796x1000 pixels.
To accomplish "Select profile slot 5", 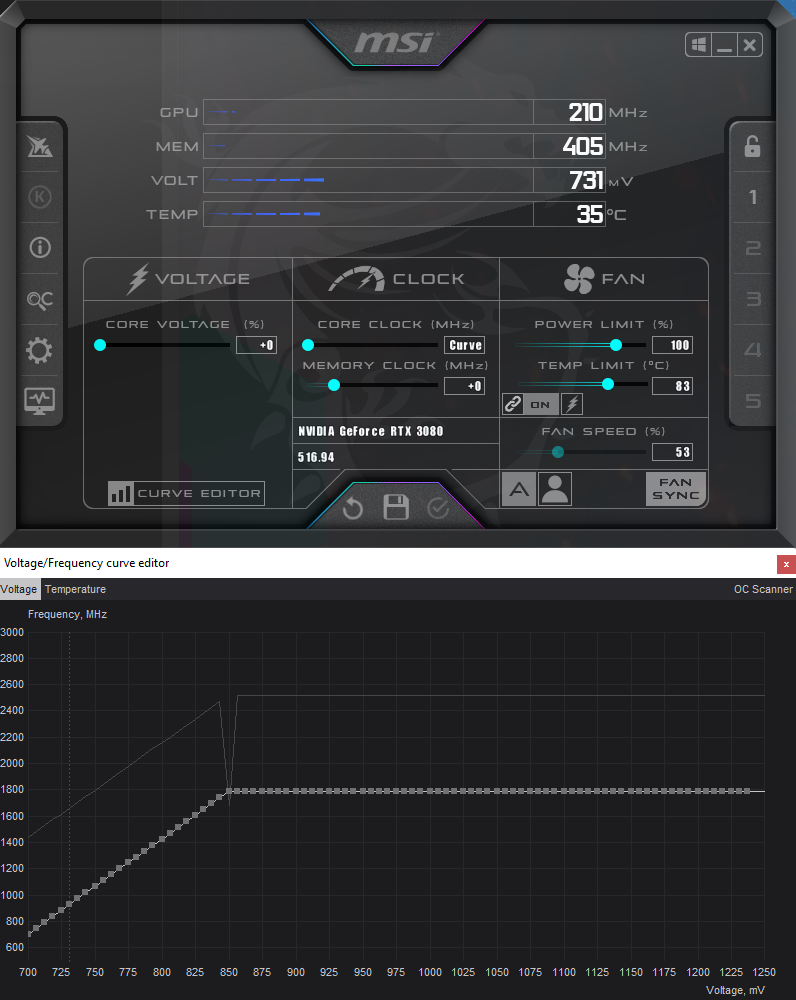I will click(753, 401).
